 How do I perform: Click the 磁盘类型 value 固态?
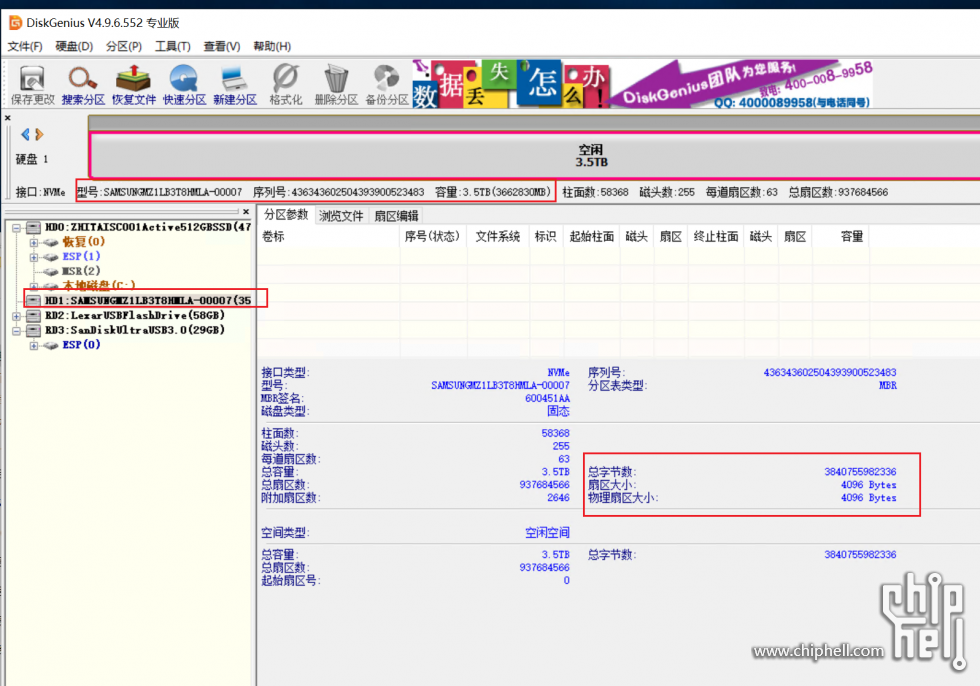coord(558,411)
